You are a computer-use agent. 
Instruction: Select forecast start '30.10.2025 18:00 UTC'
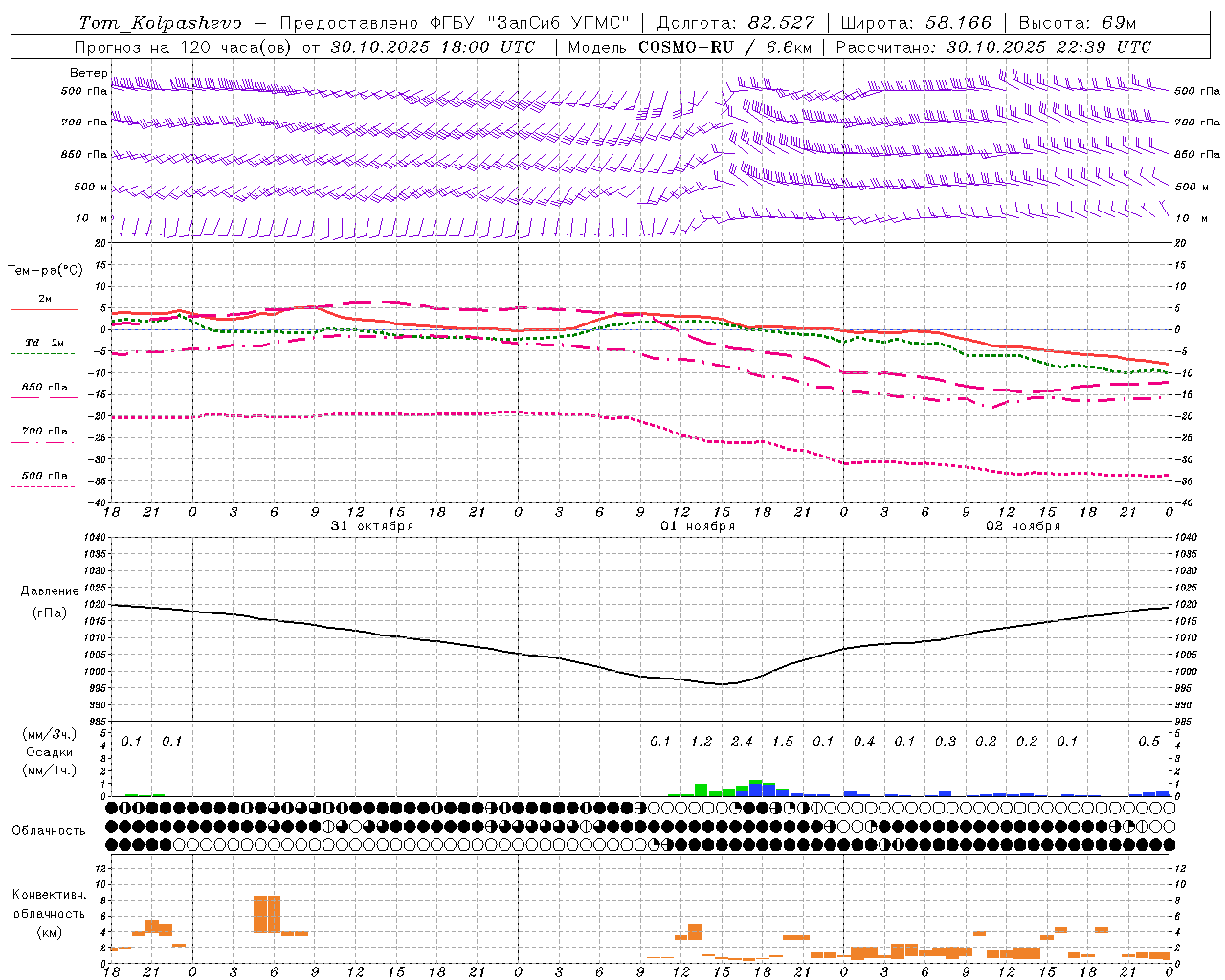point(433,47)
